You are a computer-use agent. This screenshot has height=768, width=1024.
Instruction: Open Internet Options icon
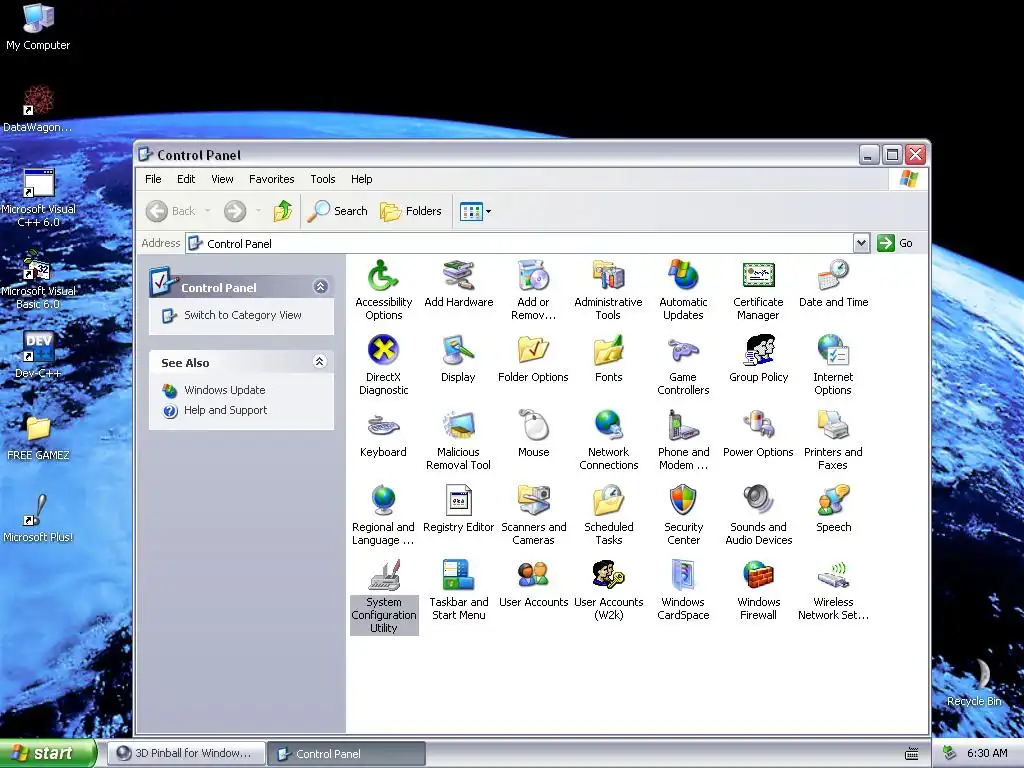point(833,365)
